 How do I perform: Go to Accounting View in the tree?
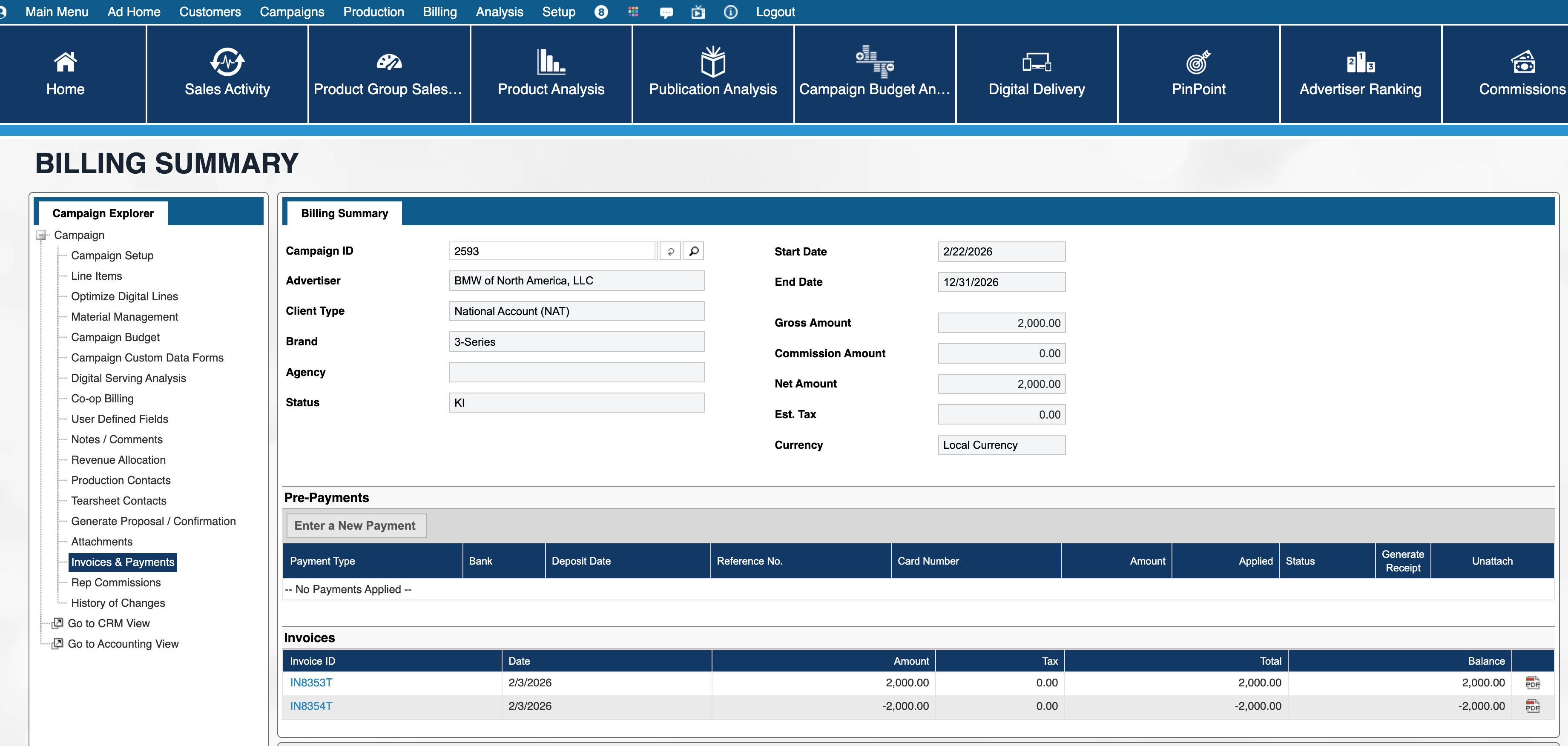tap(123, 644)
